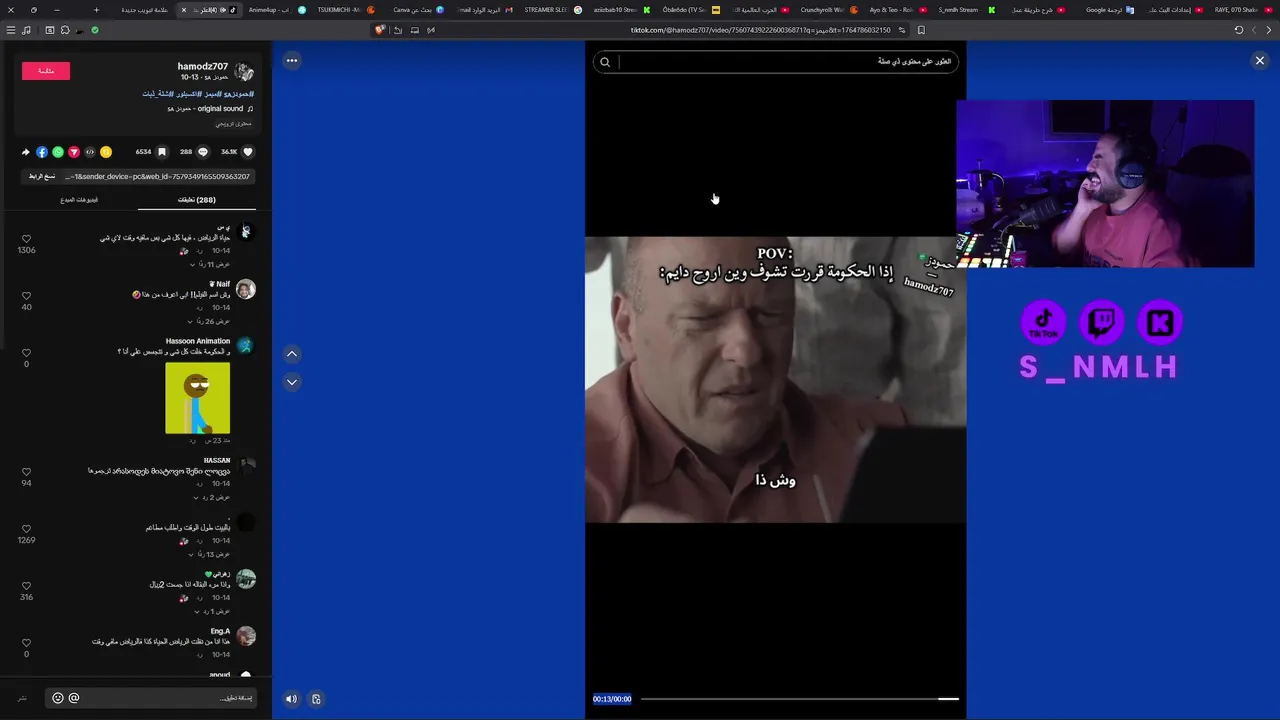
Task: Click the red Follow button
Action: (x=46, y=71)
